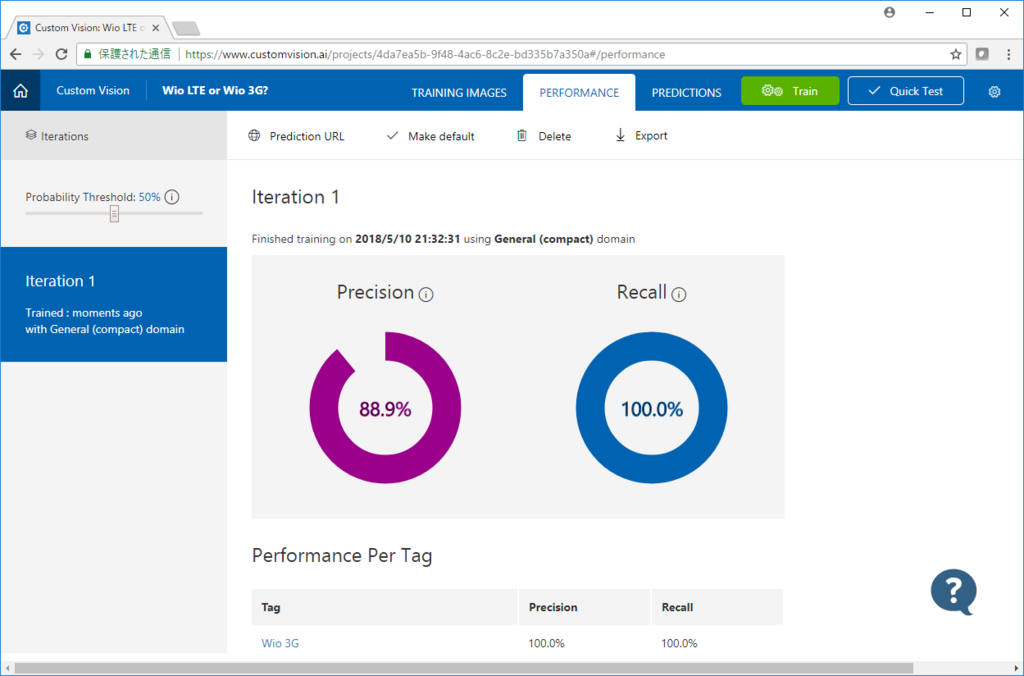The image size is (1024, 676).
Task: Export the trained model
Action: pos(641,136)
